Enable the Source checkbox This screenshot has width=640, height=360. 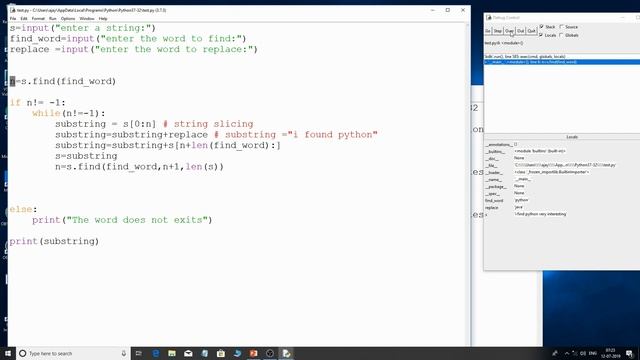562,27
